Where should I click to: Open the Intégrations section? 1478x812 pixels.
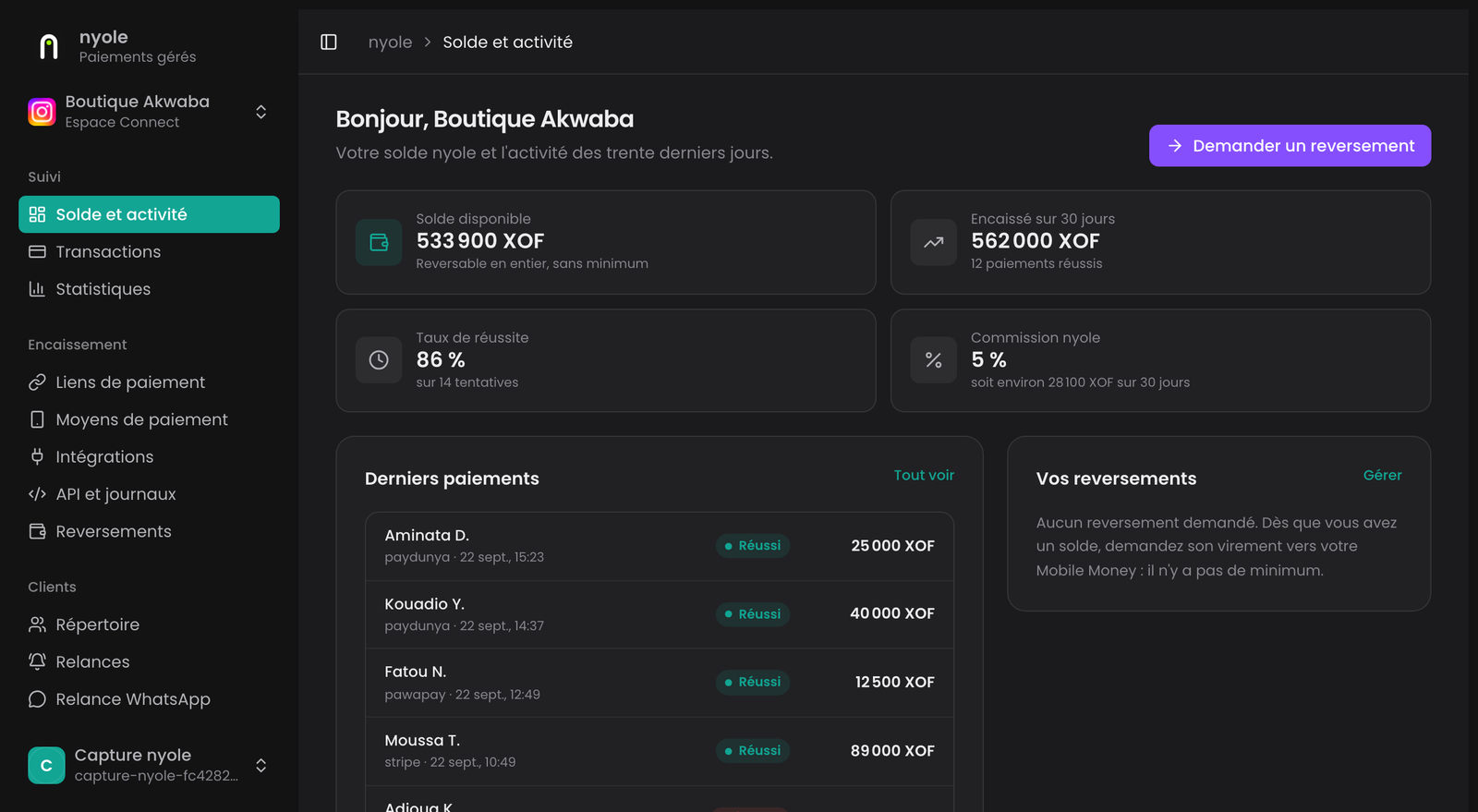pos(149,457)
